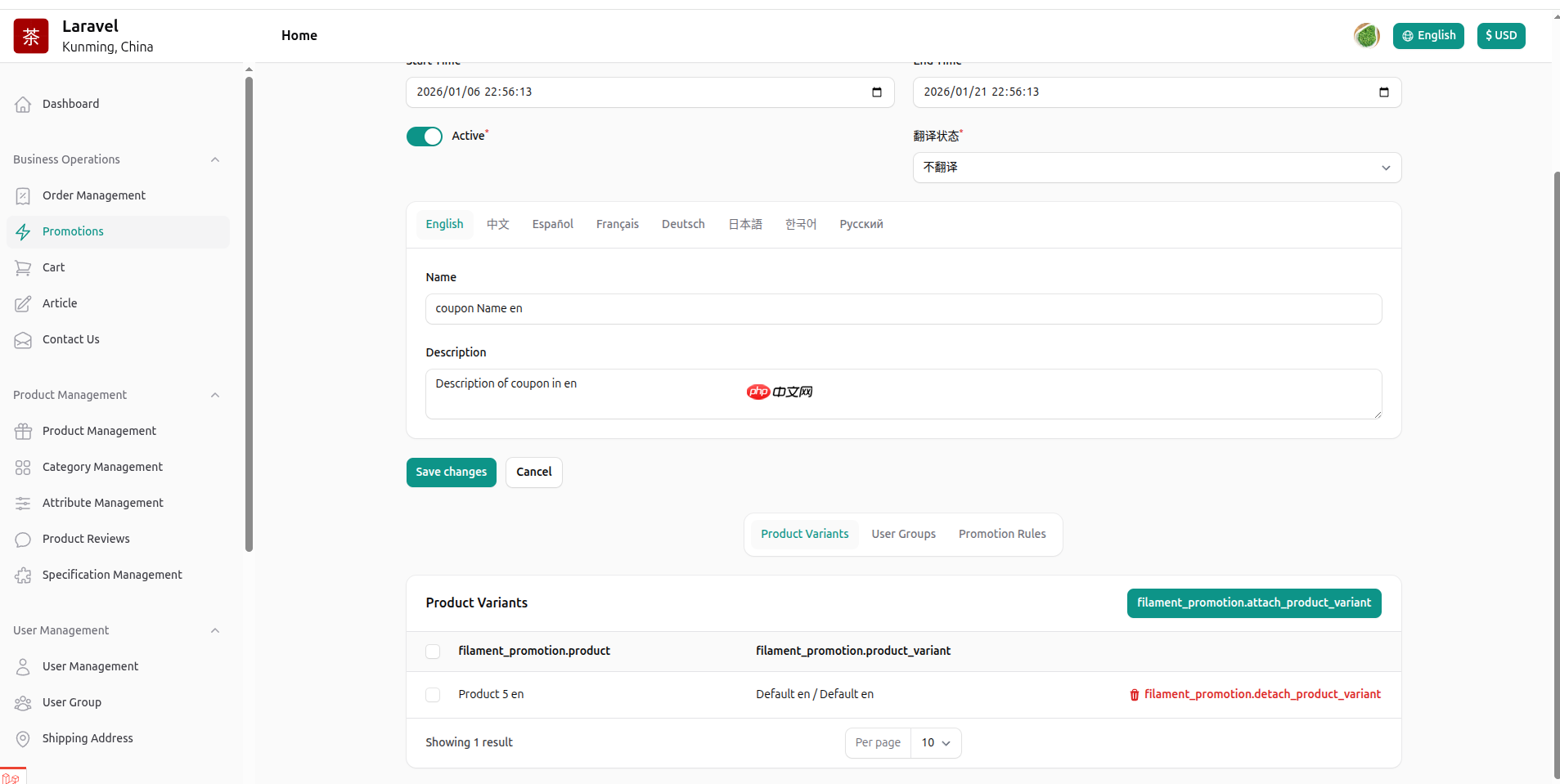Disable the Active toggle switch
This screenshot has width=1560, height=784.
424,136
